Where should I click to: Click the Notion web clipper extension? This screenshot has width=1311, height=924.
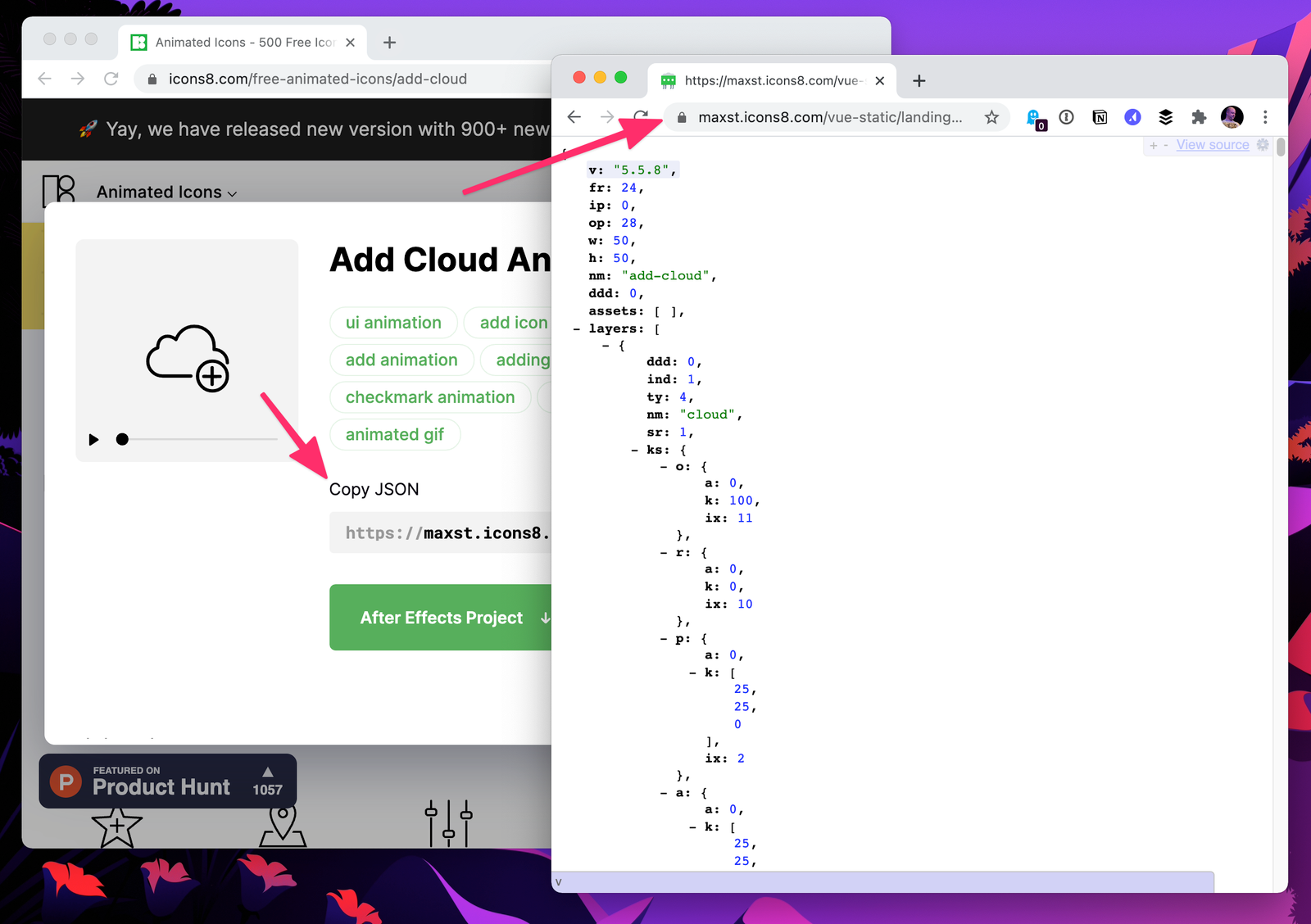1100,117
